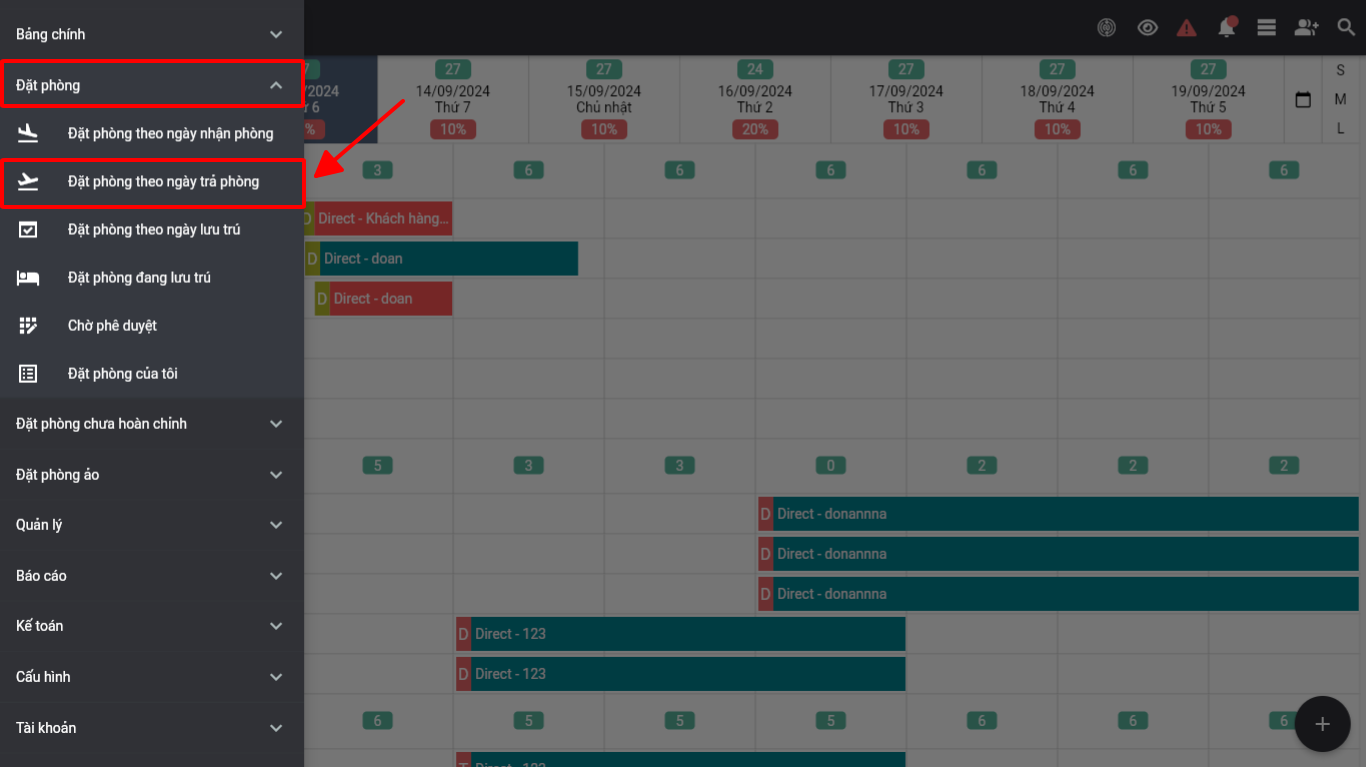Expand the Báo cáo section
The width and height of the screenshot is (1366, 767).
pyautogui.click(x=152, y=576)
